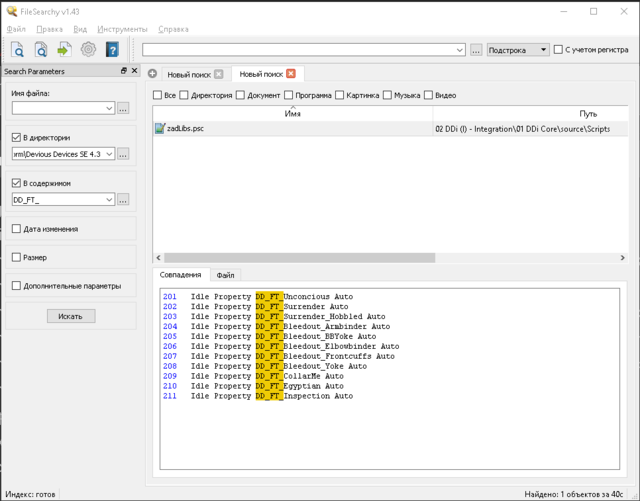Open help via the question mark icon
The height and width of the screenshot is (501, 640).
pyautogui.click(x=112, y=49)
